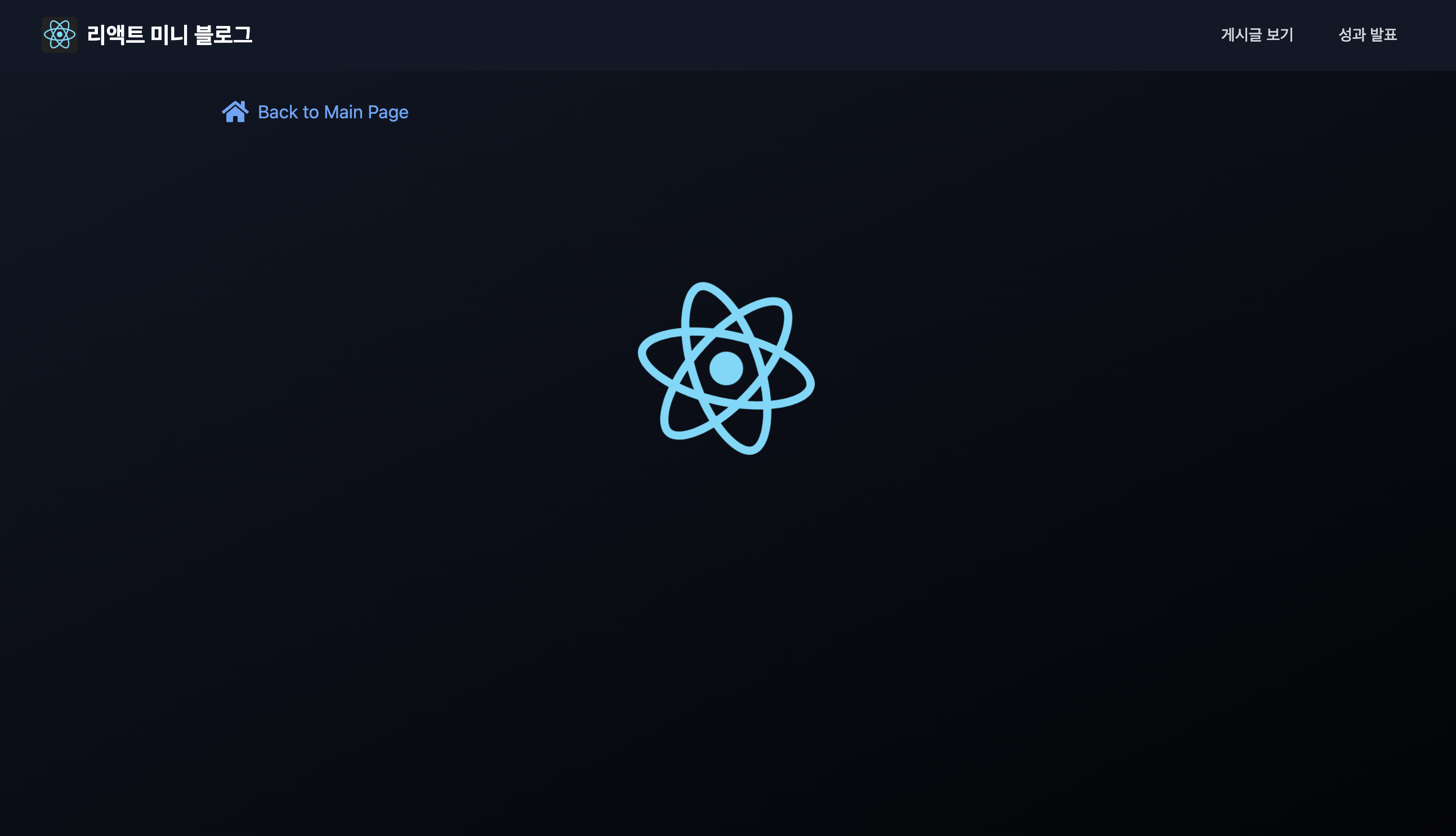
Task: Click the word 'Page' in the home link
Action: click(x=388, y=112)
